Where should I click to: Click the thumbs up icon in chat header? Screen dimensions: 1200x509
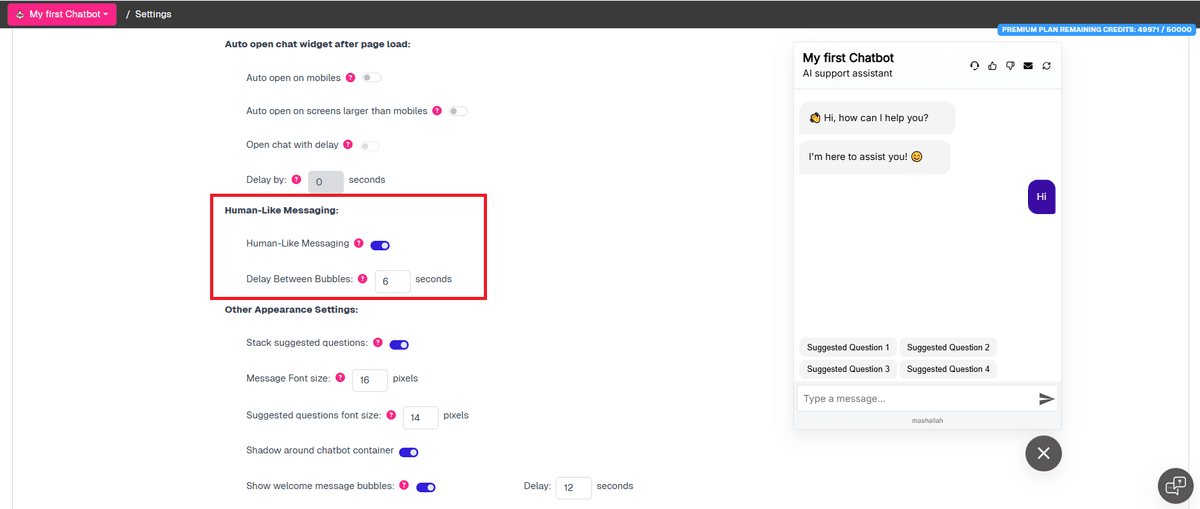coord(992,66)
